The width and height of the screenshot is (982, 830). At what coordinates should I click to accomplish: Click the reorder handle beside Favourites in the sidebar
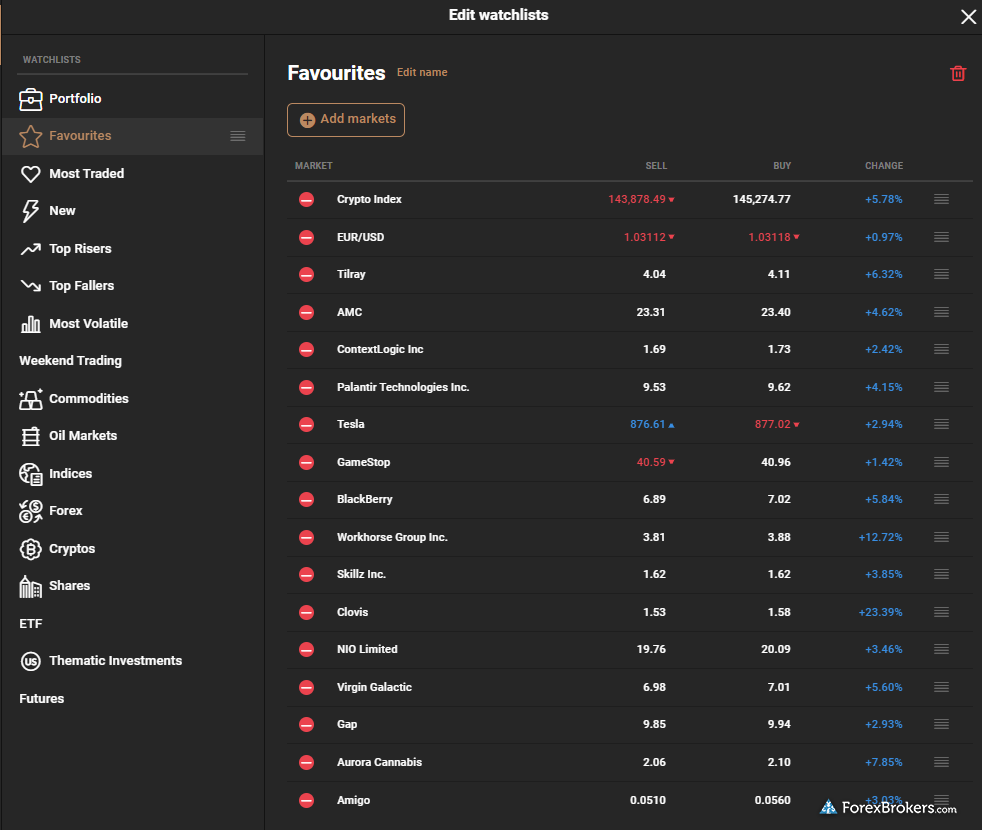click(237, 136)
